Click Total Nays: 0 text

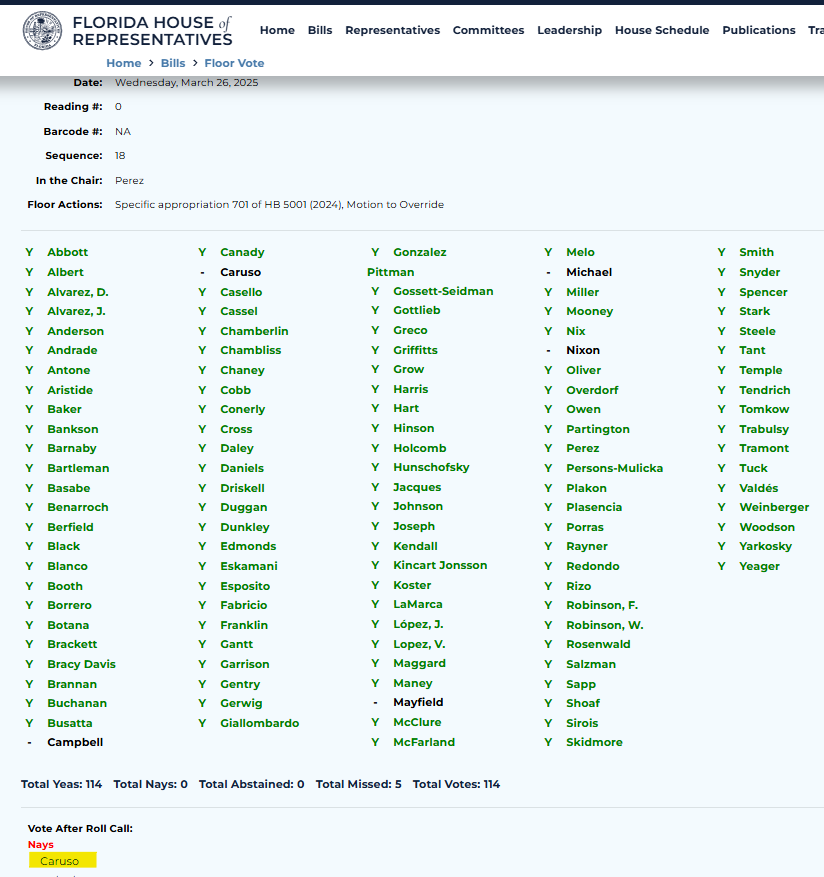tap(150, 785)
